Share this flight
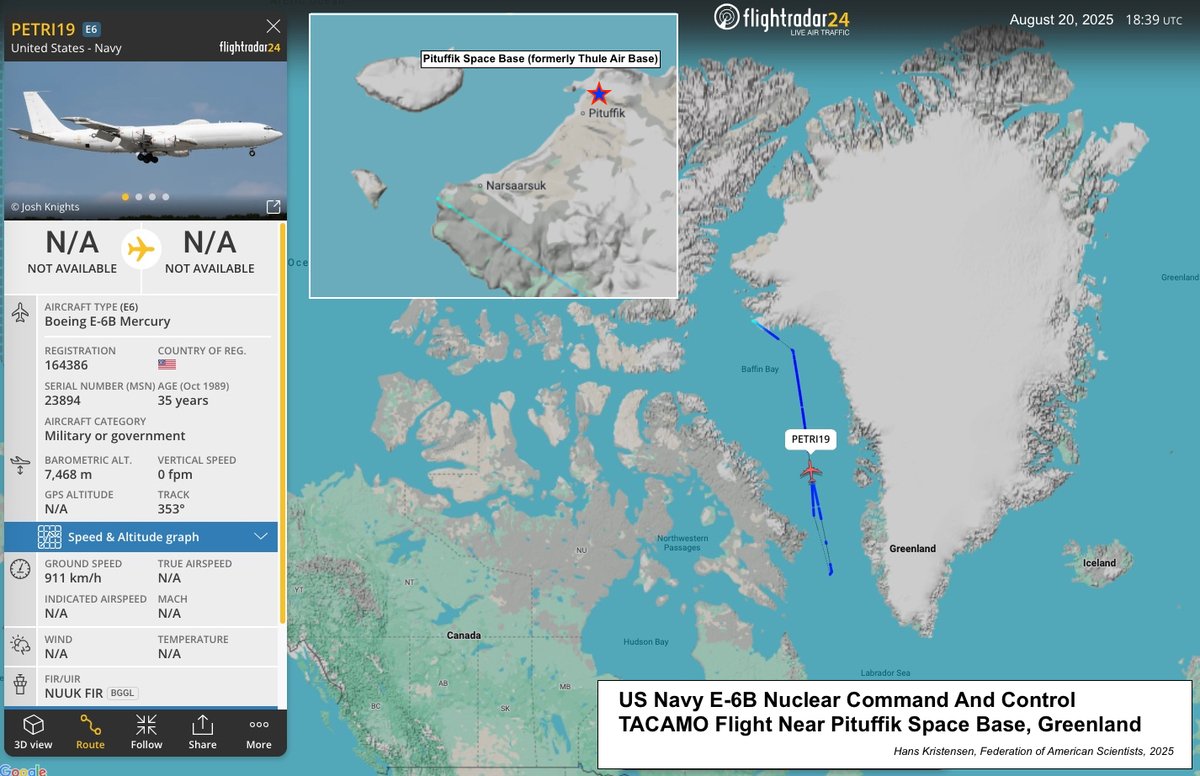Image resolution: width=1200 pixels, height=776 pixels. pyautogui.click(x=202, y=732)
